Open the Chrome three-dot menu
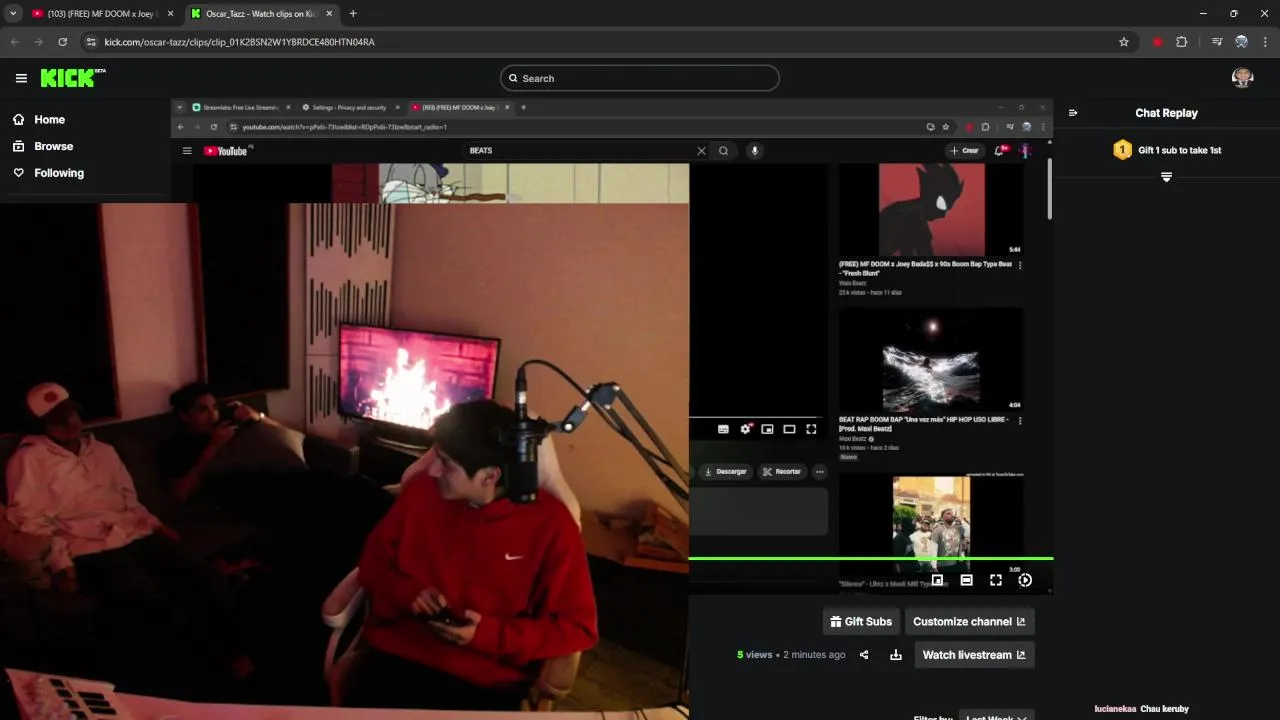Image resolution: width=1280 pixels, height=720 pixels. pyautogui.click(x=1265, y=42)
